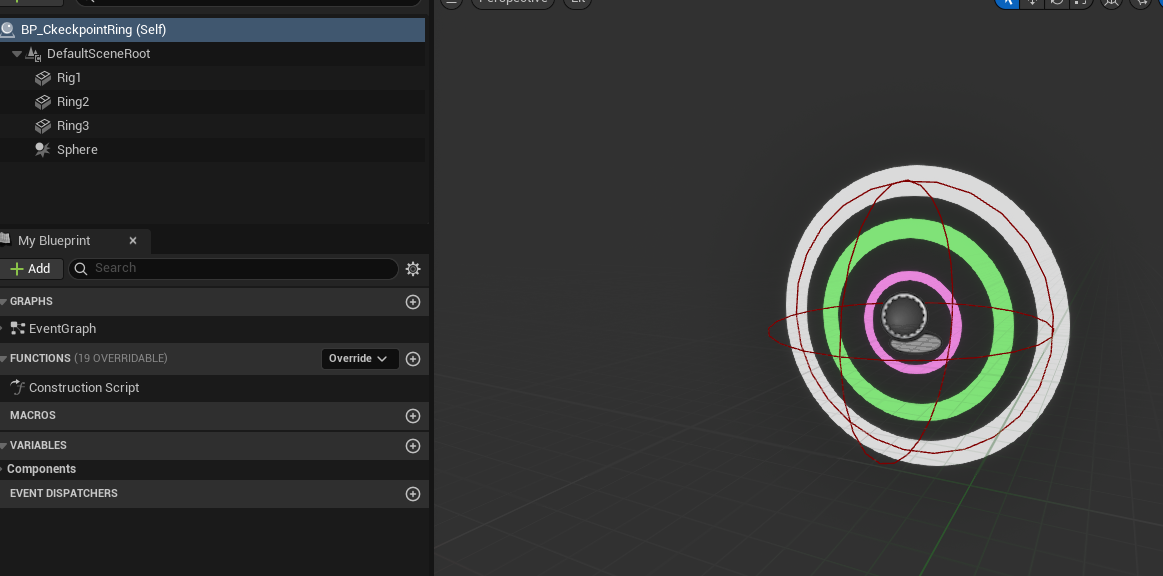Add a new macro with plus icon
Viewport: 1163px width, 576px height.
coord(413,416)
